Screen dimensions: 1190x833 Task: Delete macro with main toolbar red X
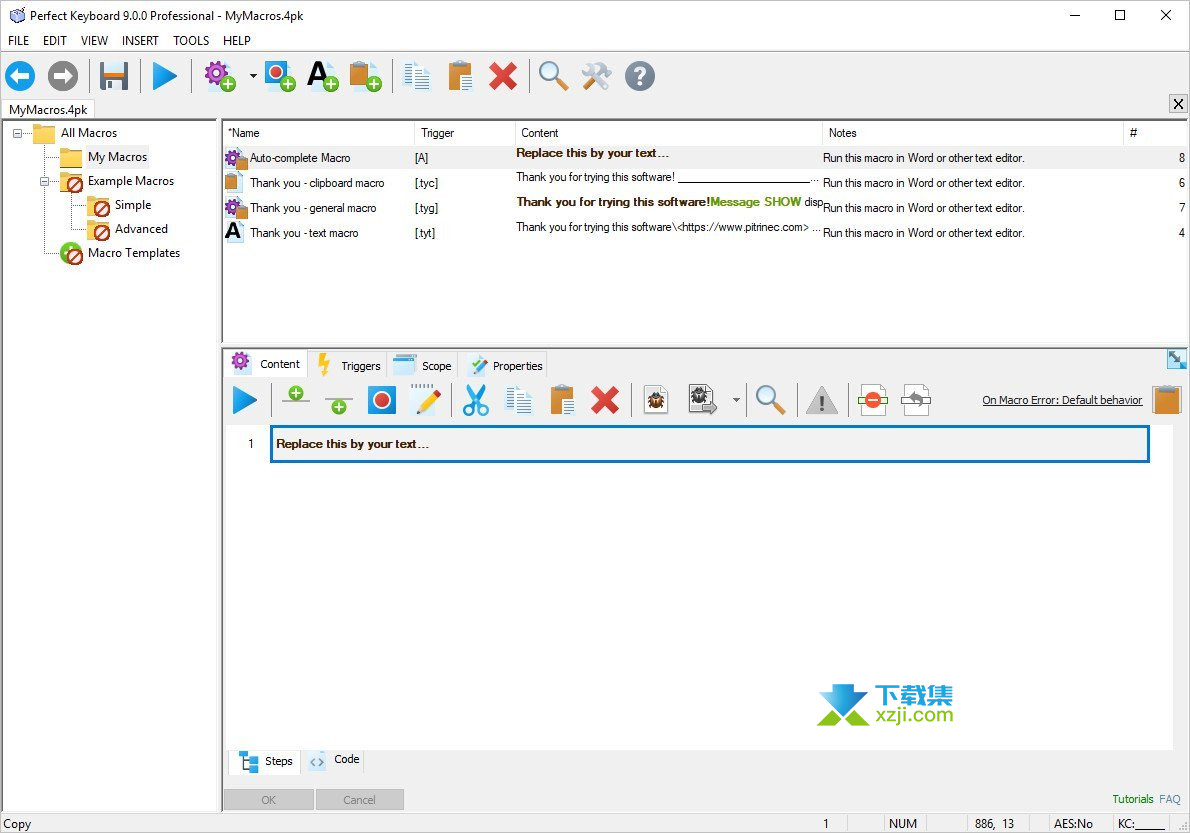pyautogui.click(x=503, y=76)
